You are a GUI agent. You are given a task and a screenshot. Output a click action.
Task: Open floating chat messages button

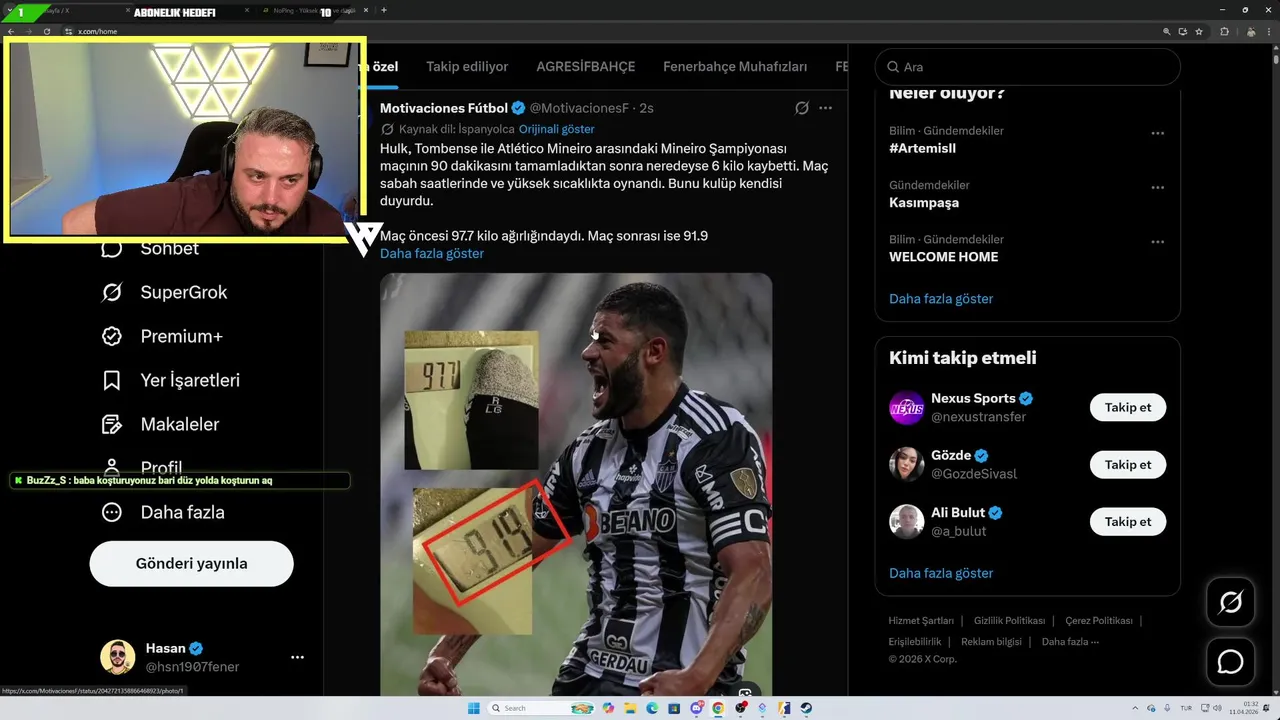click(1230, 662)
